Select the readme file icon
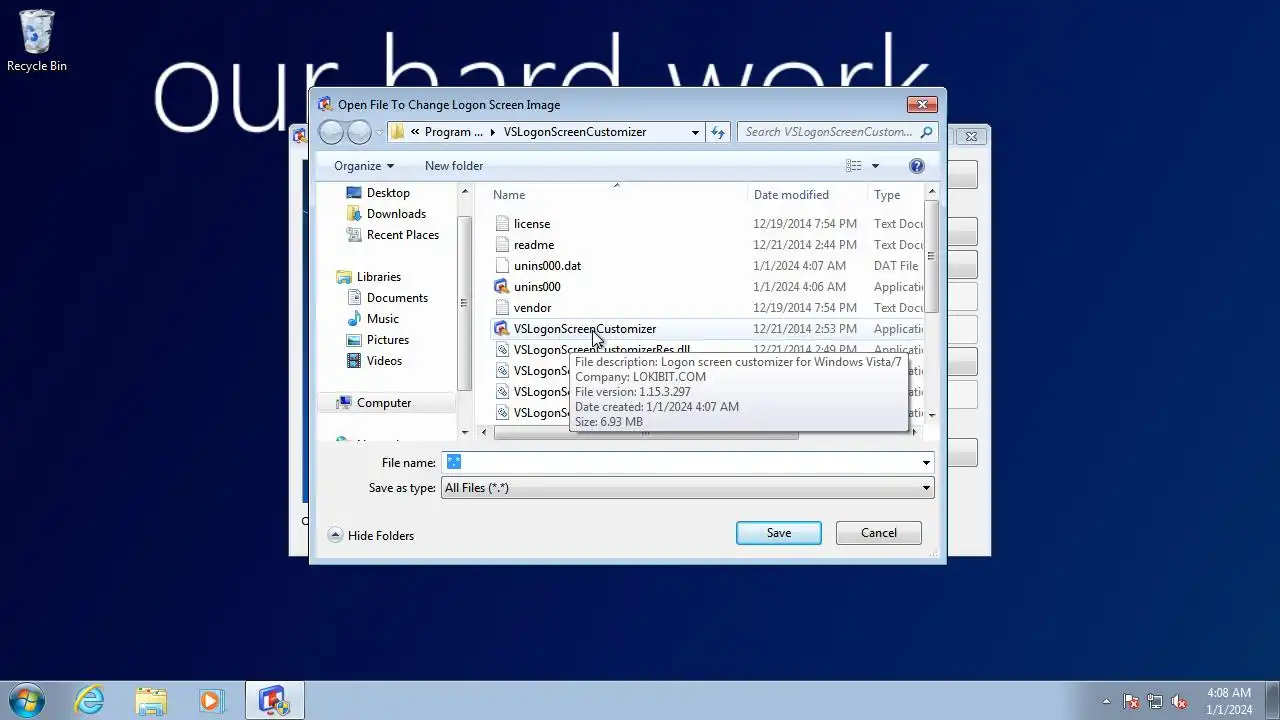Screen dimensions: 1280x720 coord(502,245)
